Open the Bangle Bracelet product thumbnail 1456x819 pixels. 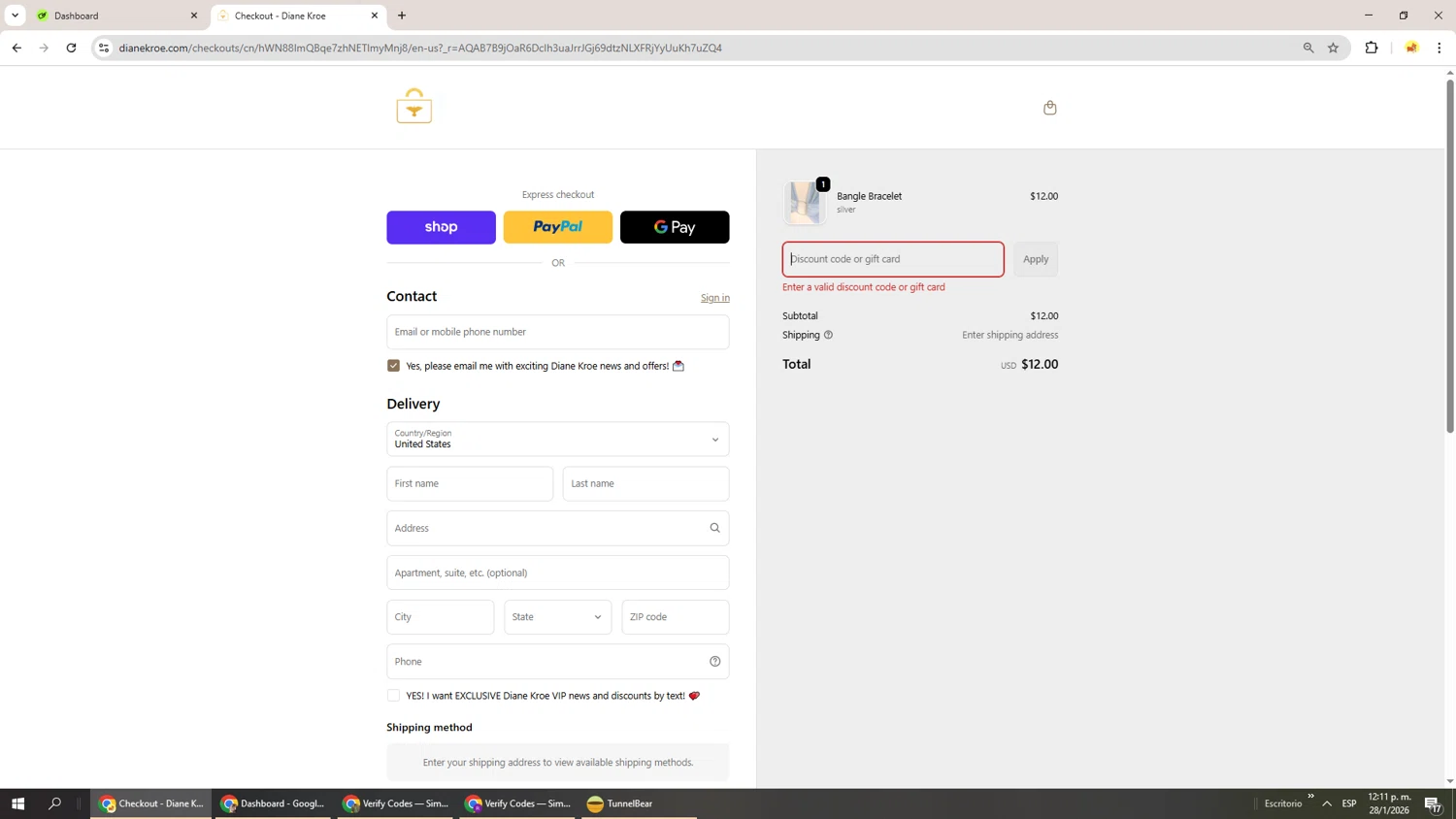click(x=804, y=202)
